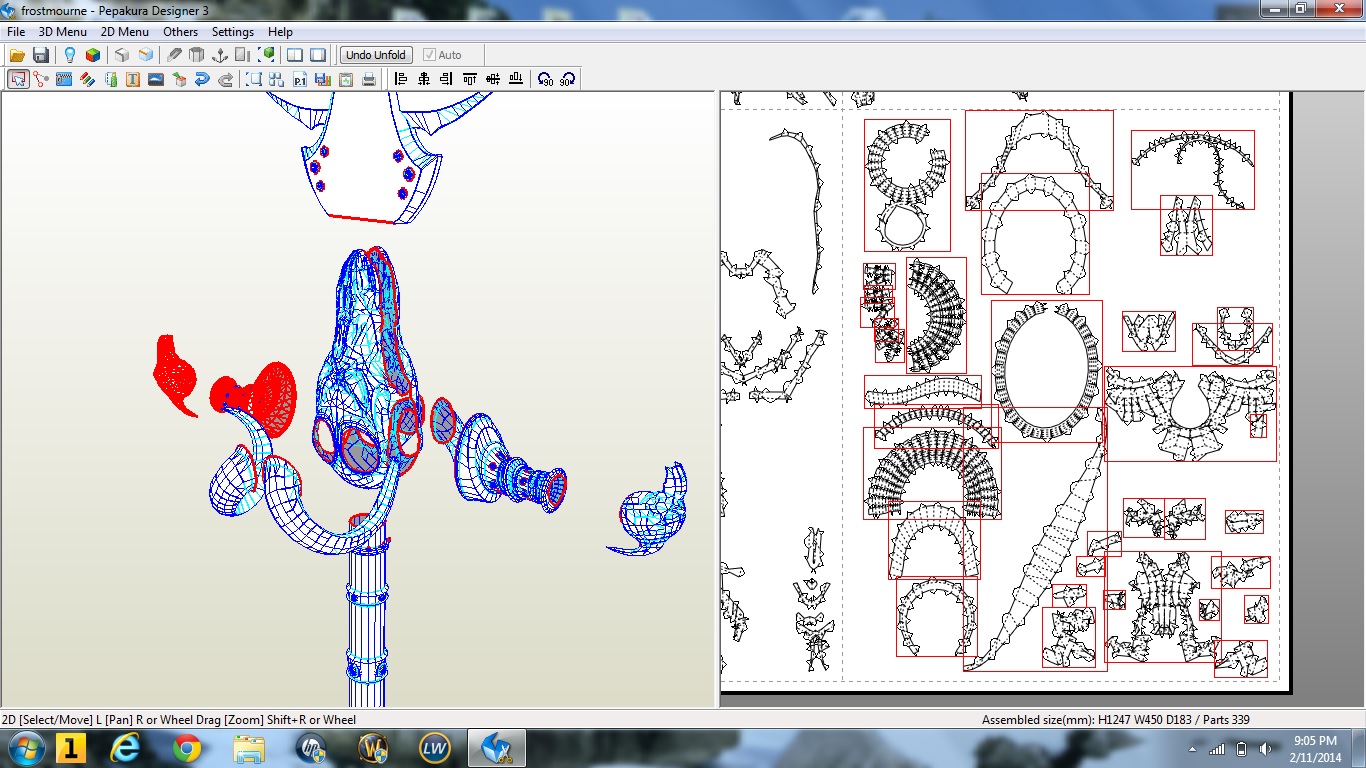Screen dimensions: 1366x768
Task: Open the Windows Start menu
Action: (24, 748)
